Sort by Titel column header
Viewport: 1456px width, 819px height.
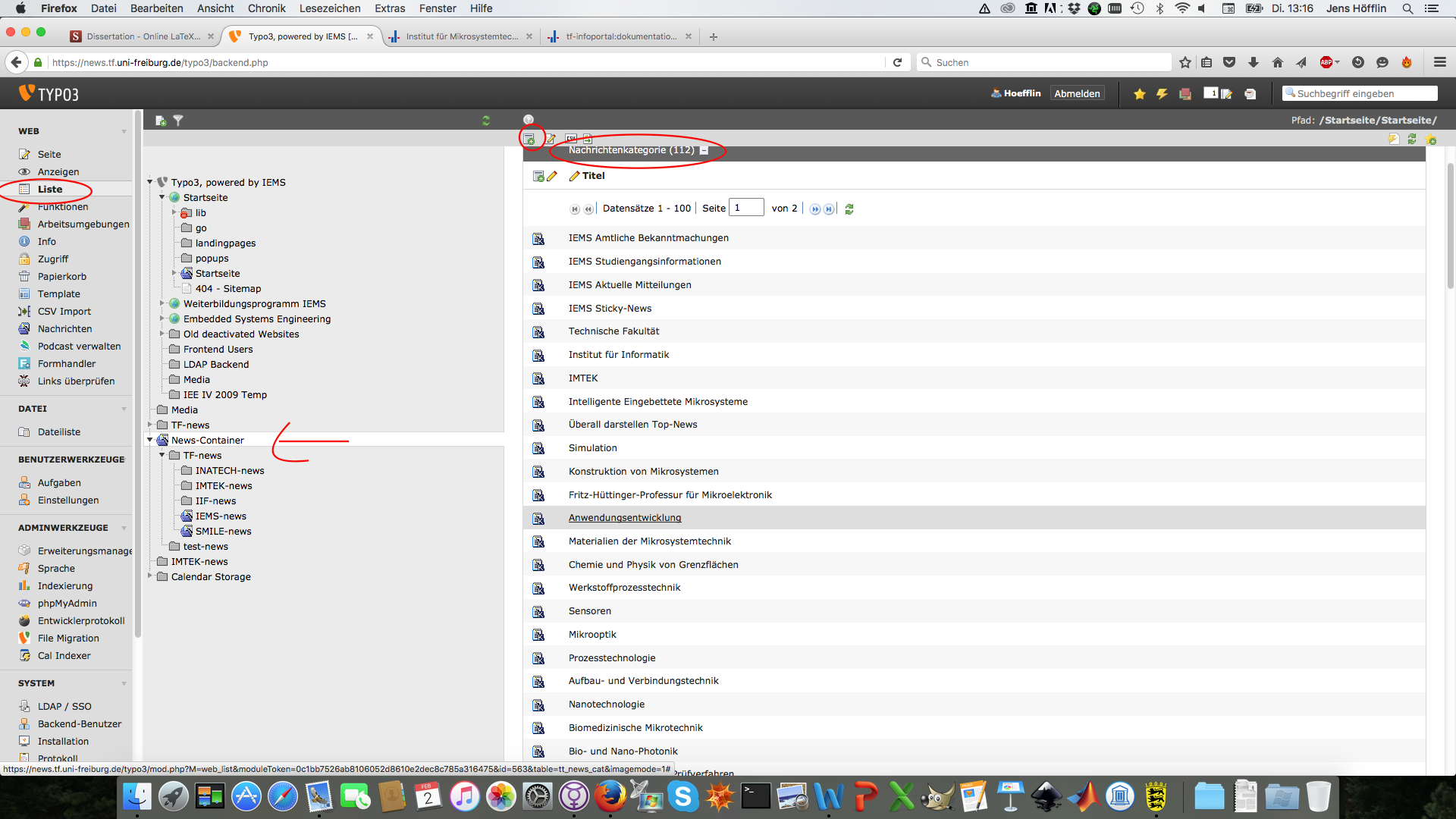coord(593,176)
